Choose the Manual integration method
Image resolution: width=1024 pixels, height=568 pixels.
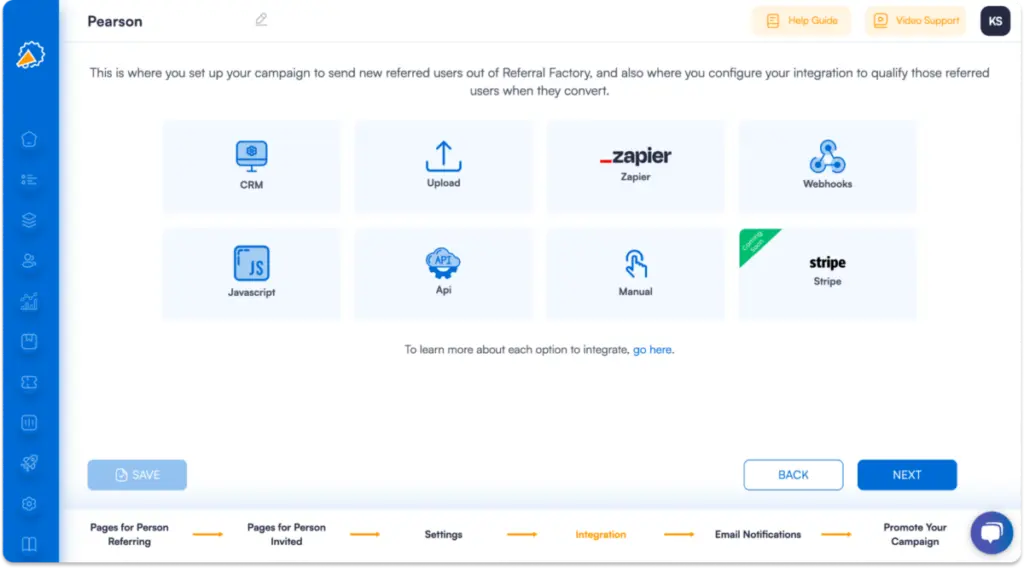[635, 273]
